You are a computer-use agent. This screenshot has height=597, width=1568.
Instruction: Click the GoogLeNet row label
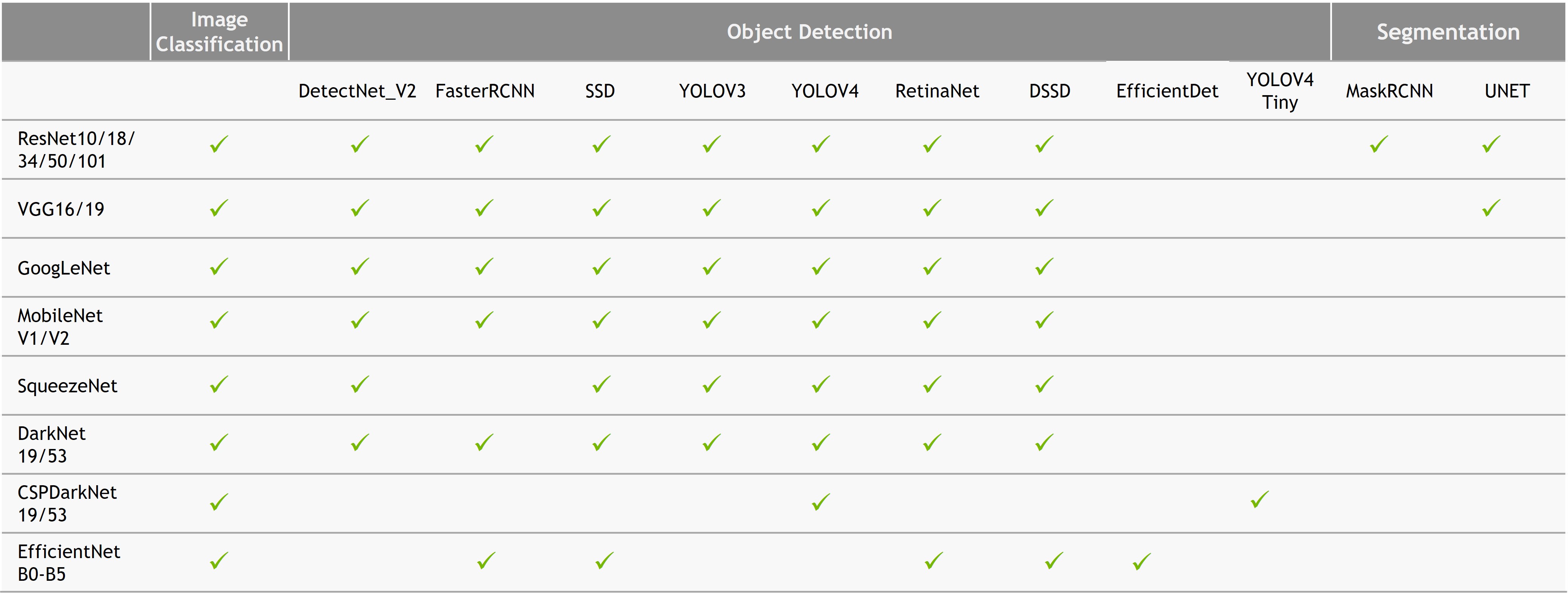[64, 268]
